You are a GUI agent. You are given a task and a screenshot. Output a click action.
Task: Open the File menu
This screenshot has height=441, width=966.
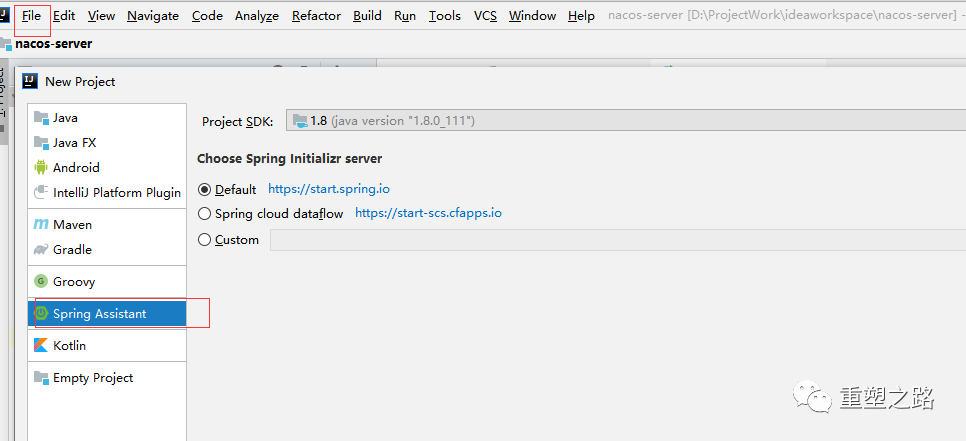click(31, 16)
